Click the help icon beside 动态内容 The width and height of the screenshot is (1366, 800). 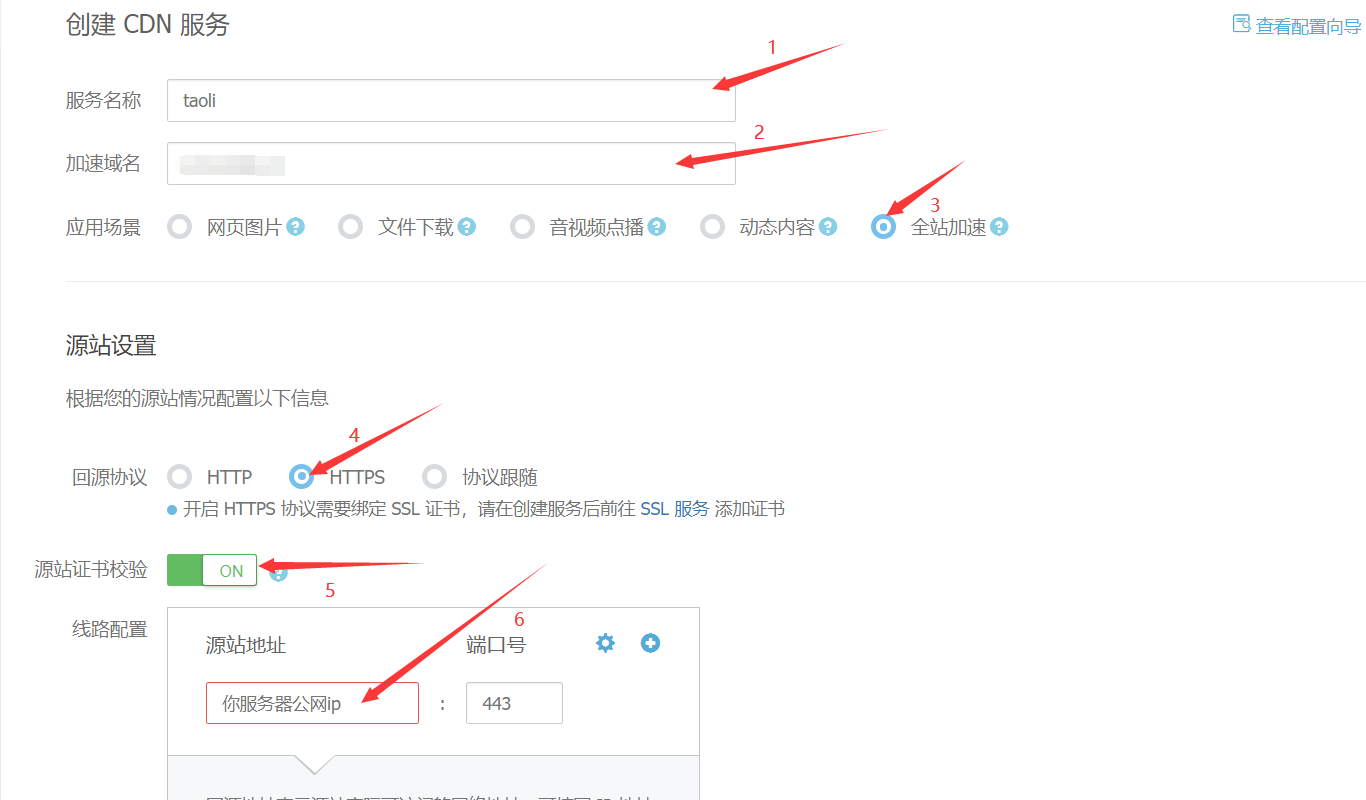[x=828, y=227]
